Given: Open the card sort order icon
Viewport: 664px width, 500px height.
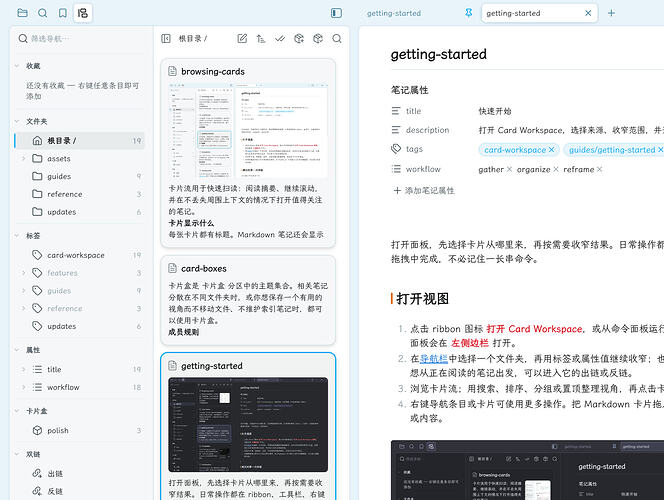Looking at the screenshot, I should point(261,39).
